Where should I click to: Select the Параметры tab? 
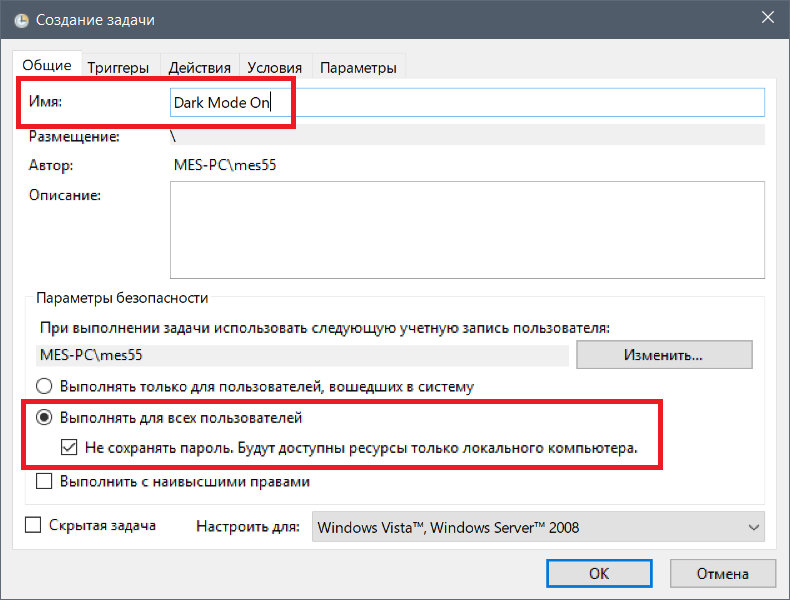click(x=358, y=68)
